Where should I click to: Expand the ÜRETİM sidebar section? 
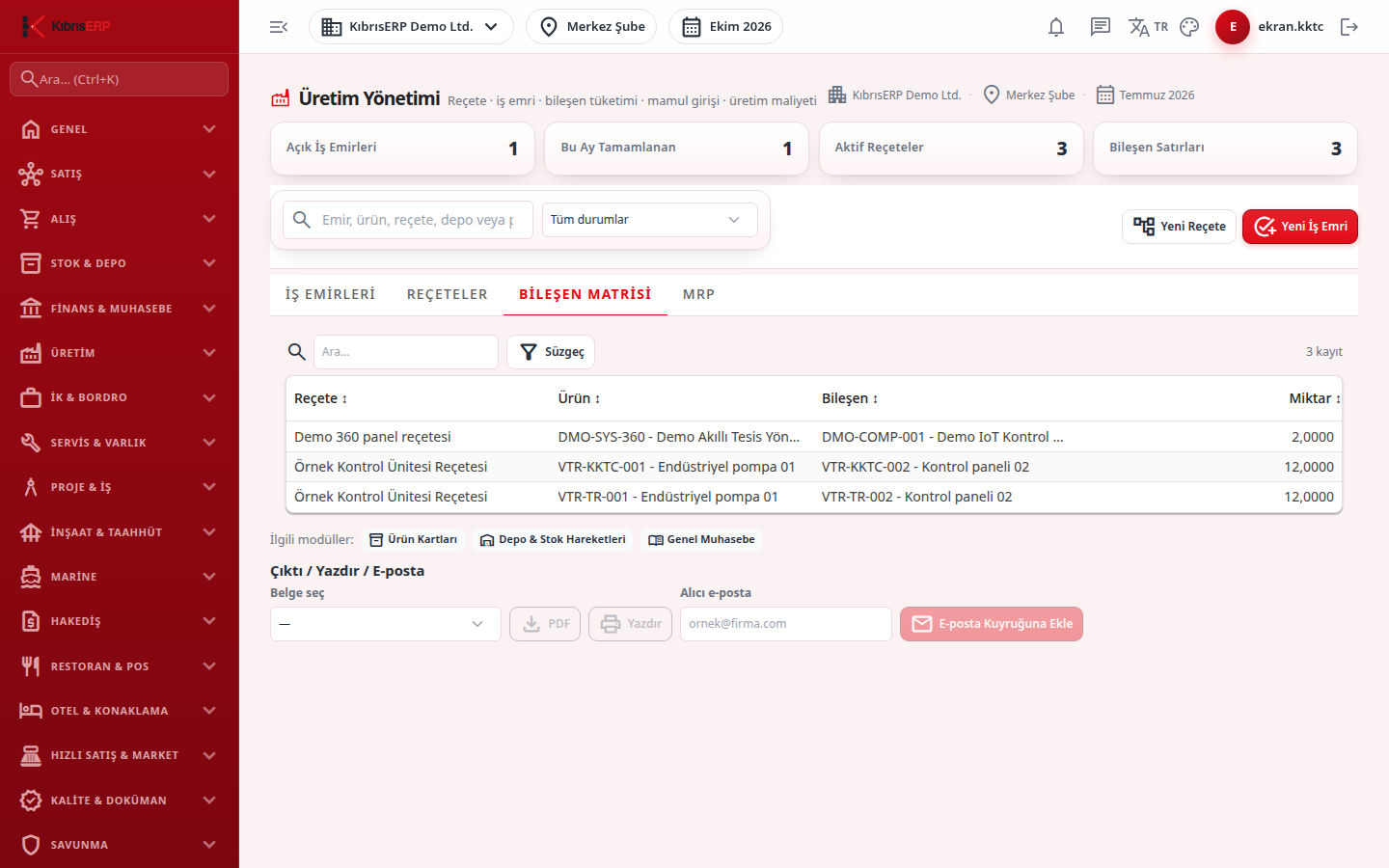coord(120,353)
